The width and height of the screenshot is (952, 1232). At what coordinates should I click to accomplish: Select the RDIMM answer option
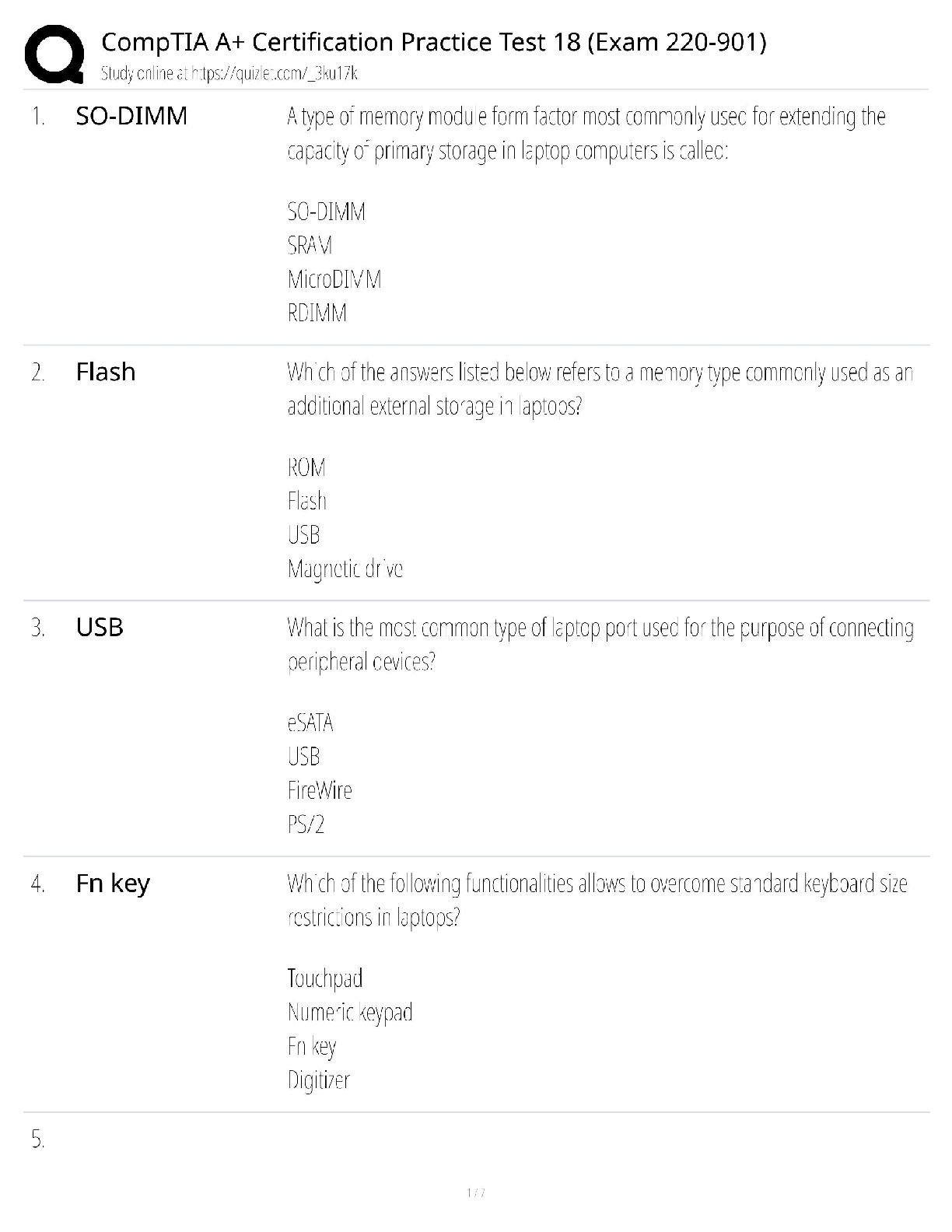point(317,313)
